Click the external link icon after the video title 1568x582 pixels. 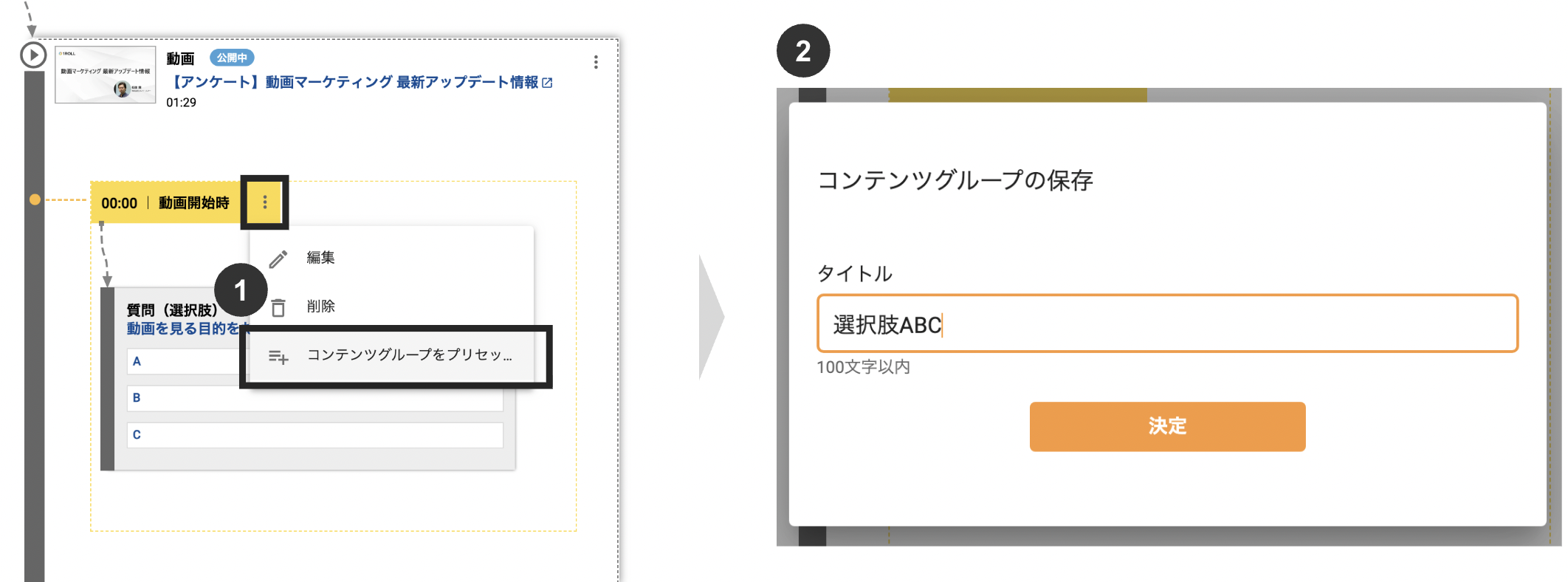pyautogui.click(x=547, y=83)
